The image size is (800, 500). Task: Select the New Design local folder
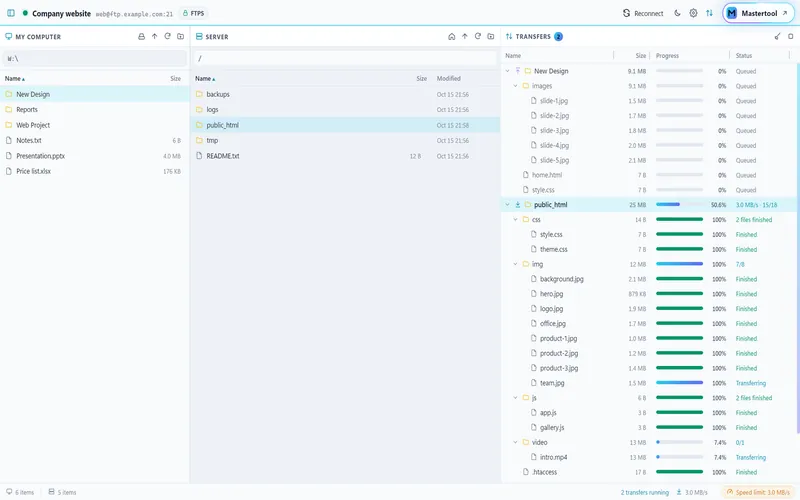pos(95,94)
